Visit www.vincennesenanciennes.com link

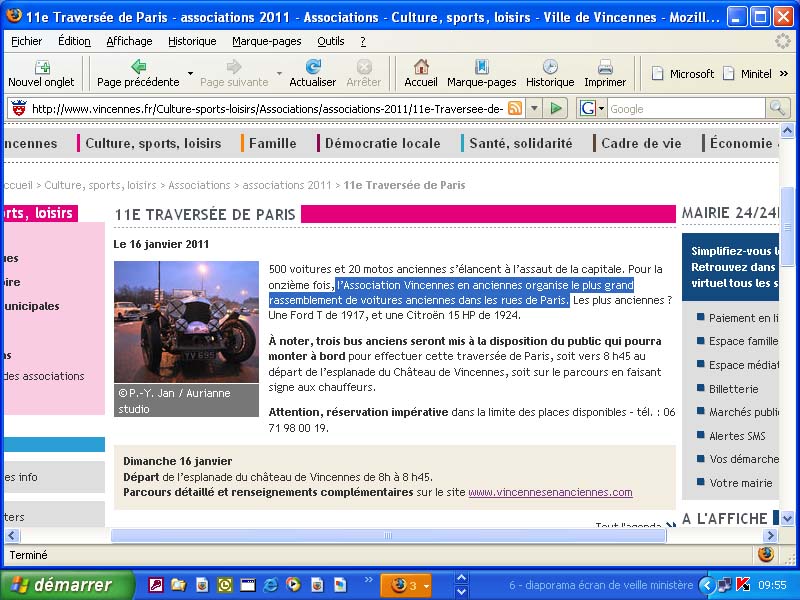pyautogui.click(x=550, y=492)
